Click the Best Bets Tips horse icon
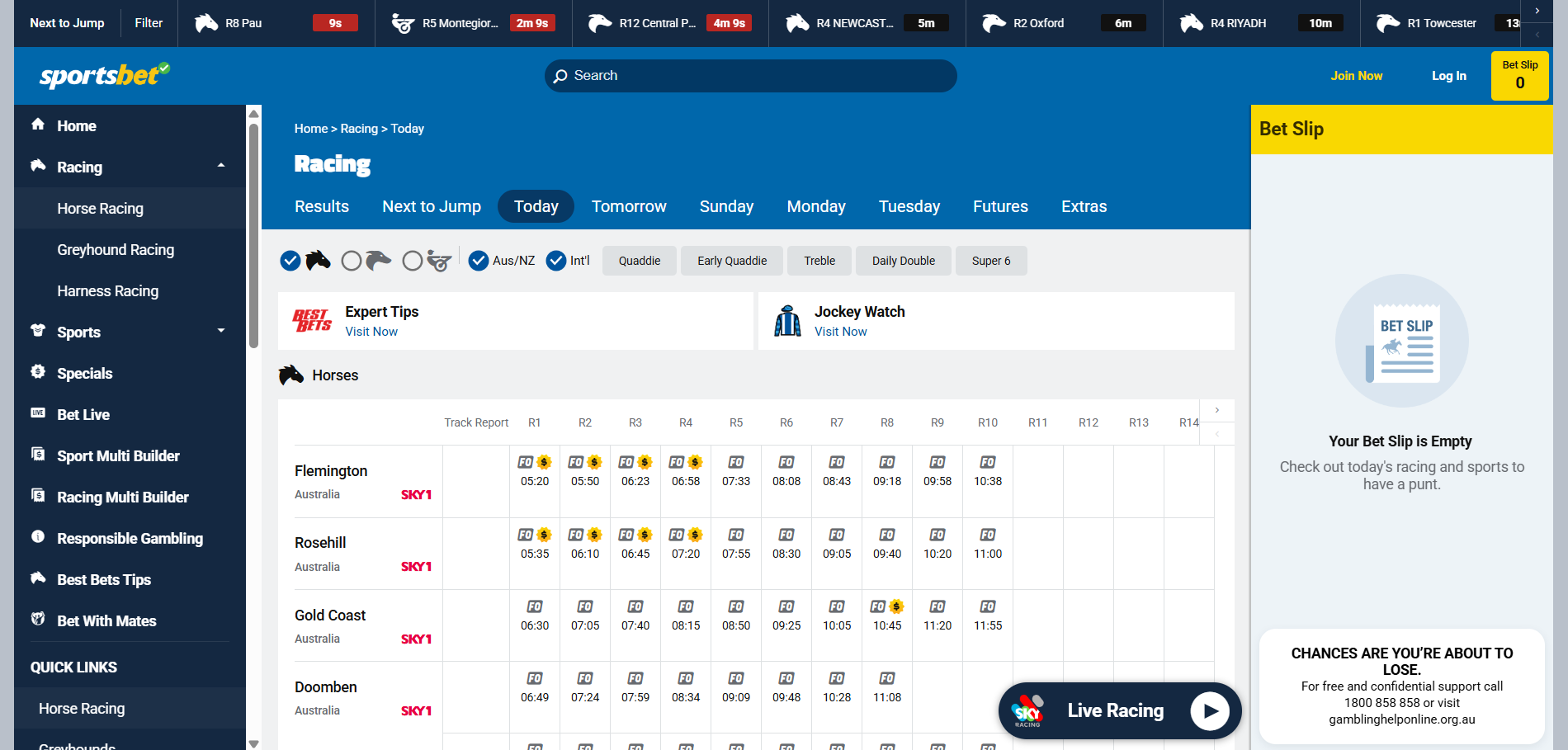1568x750 pixels. click(38, 578)
